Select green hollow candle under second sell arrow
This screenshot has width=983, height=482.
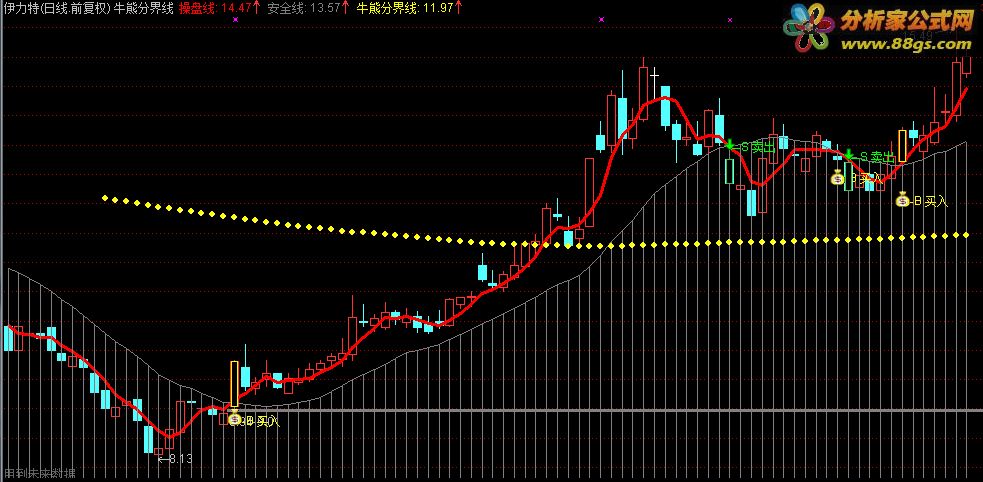click(x=848, y=176)
